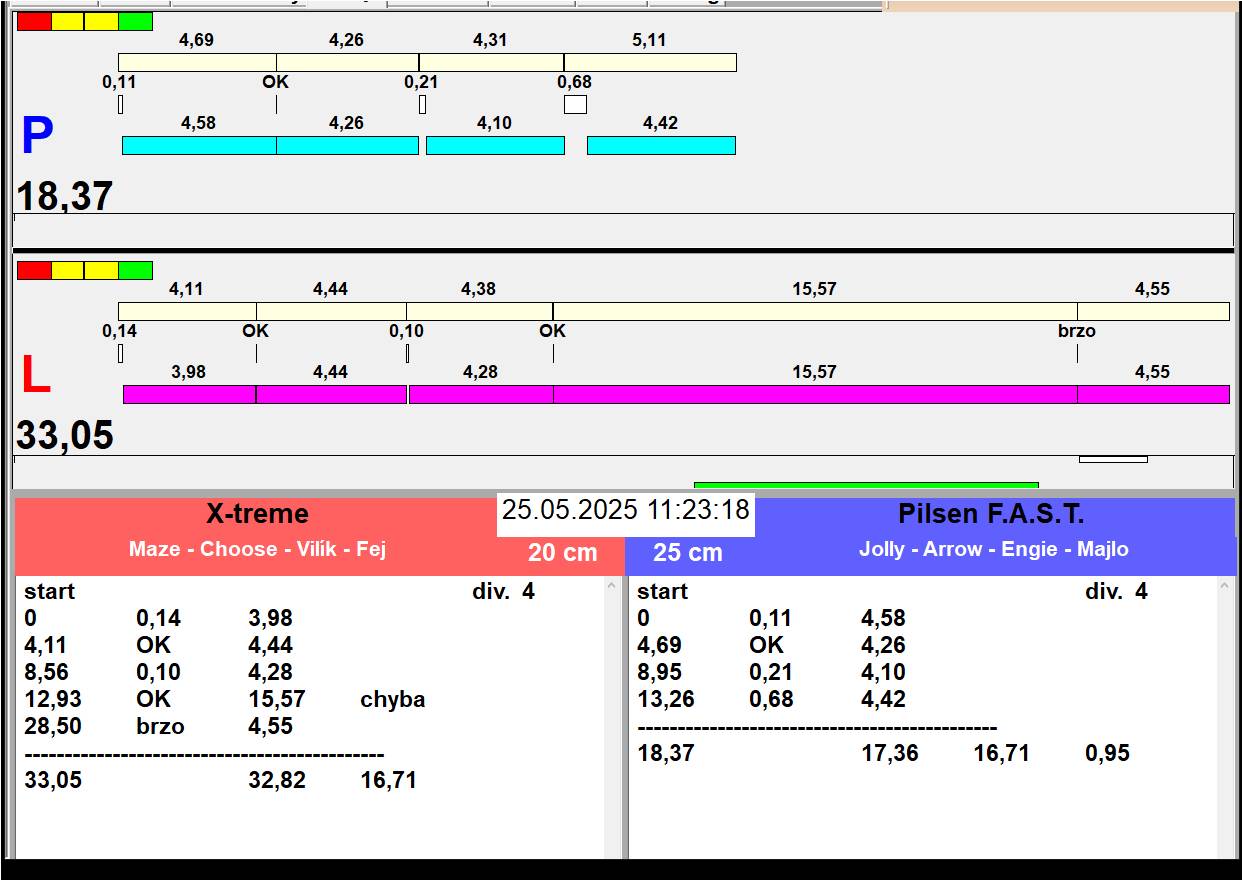
Task: Click the 0,68 changeover box in lane P
Action: 575,104
